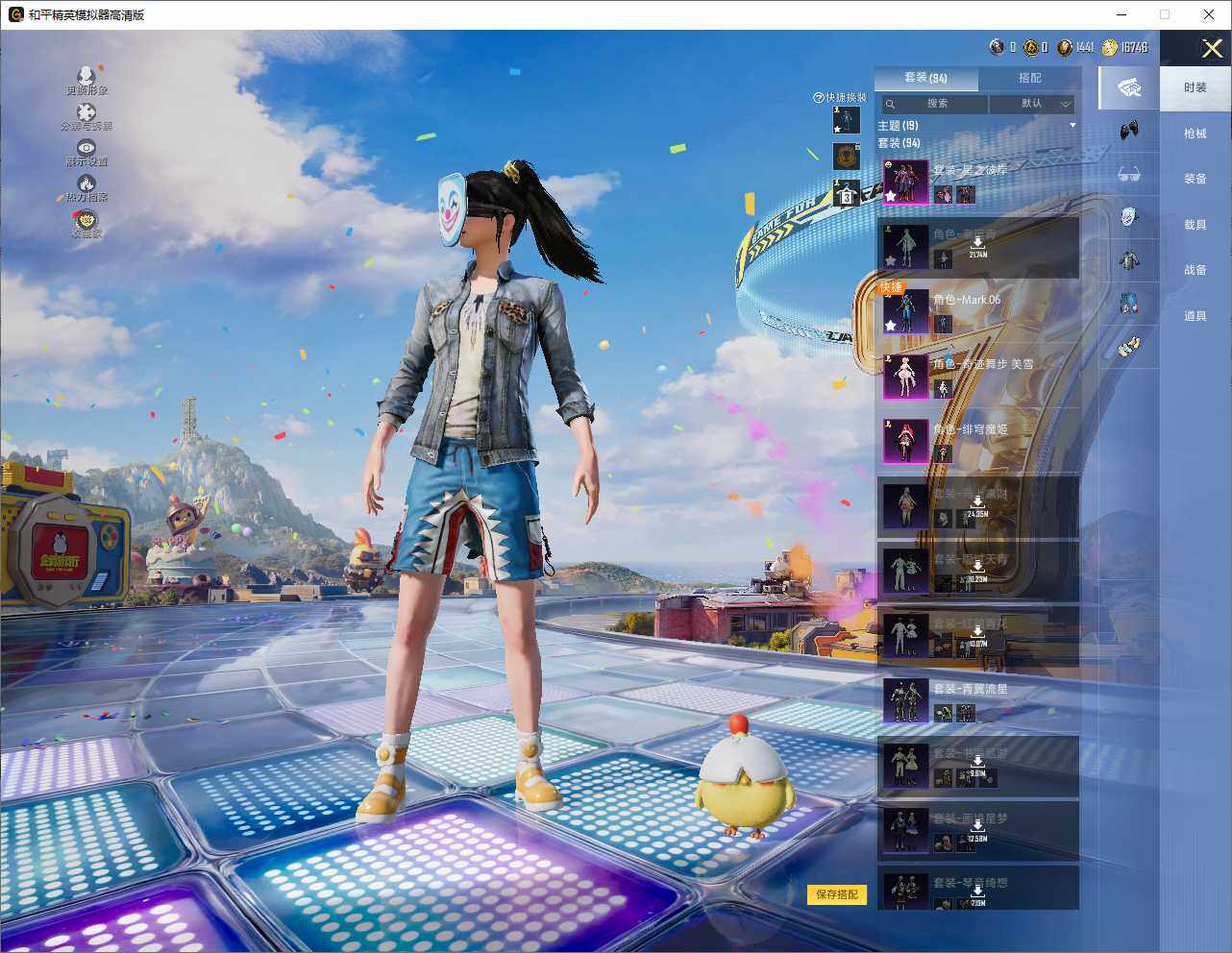Click the 套装-青翼流星 title text
The image size is (1232, 953).
point(971,689)
